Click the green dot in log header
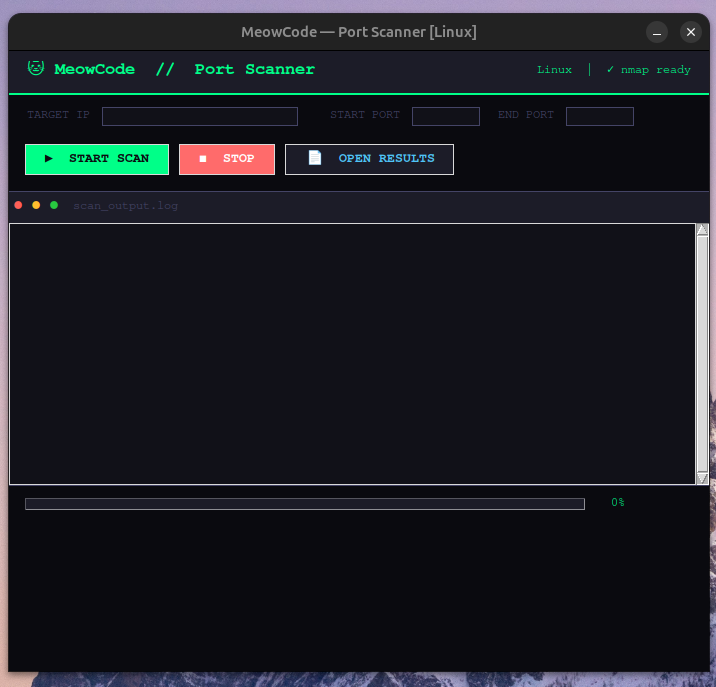 click(x=54, y=205)
